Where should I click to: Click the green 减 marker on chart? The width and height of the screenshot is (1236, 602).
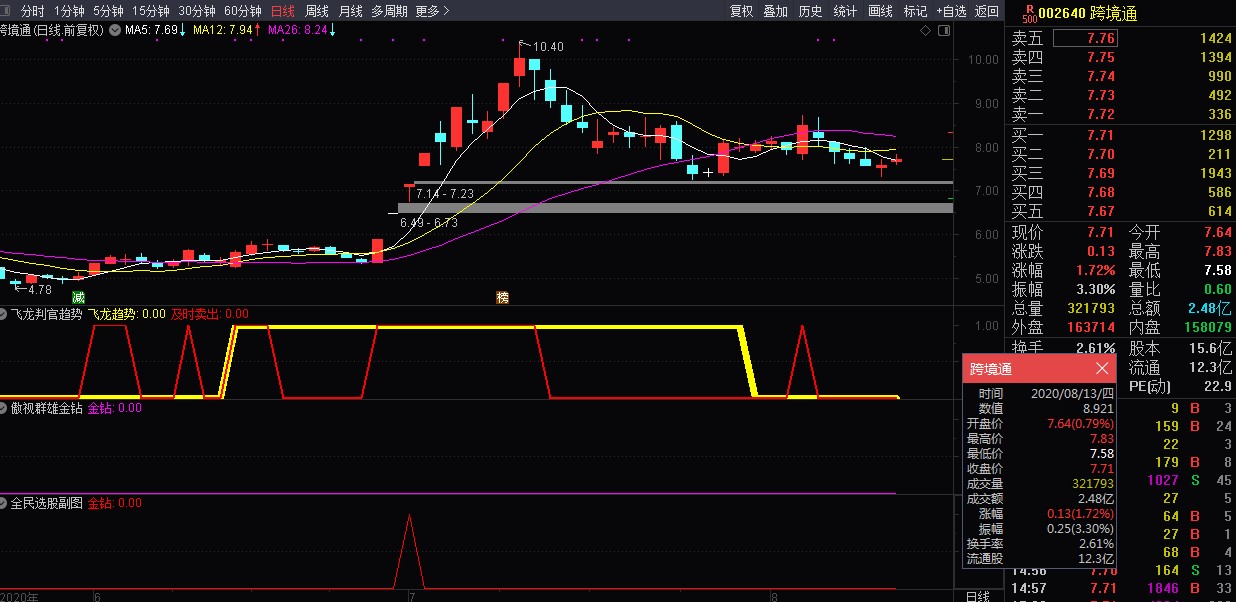pos(78,297)
